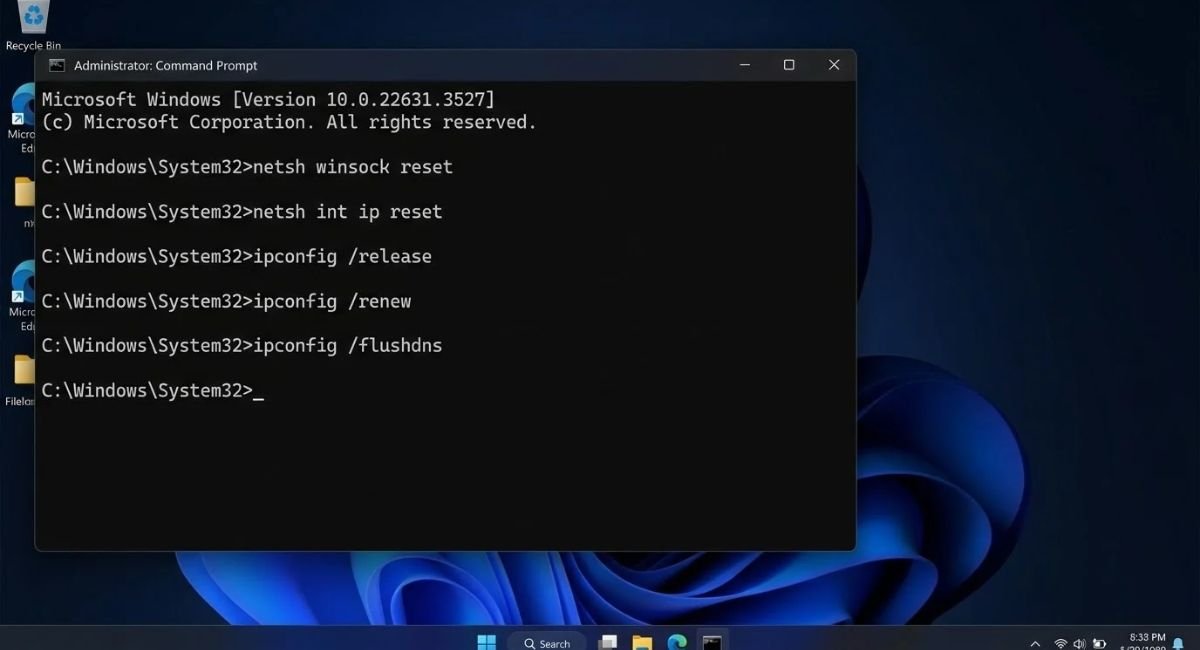Show hidden system tray icons
The width and height of the screenshot is (1200, 650).
pyautogui.click(x=1035, y=643)
